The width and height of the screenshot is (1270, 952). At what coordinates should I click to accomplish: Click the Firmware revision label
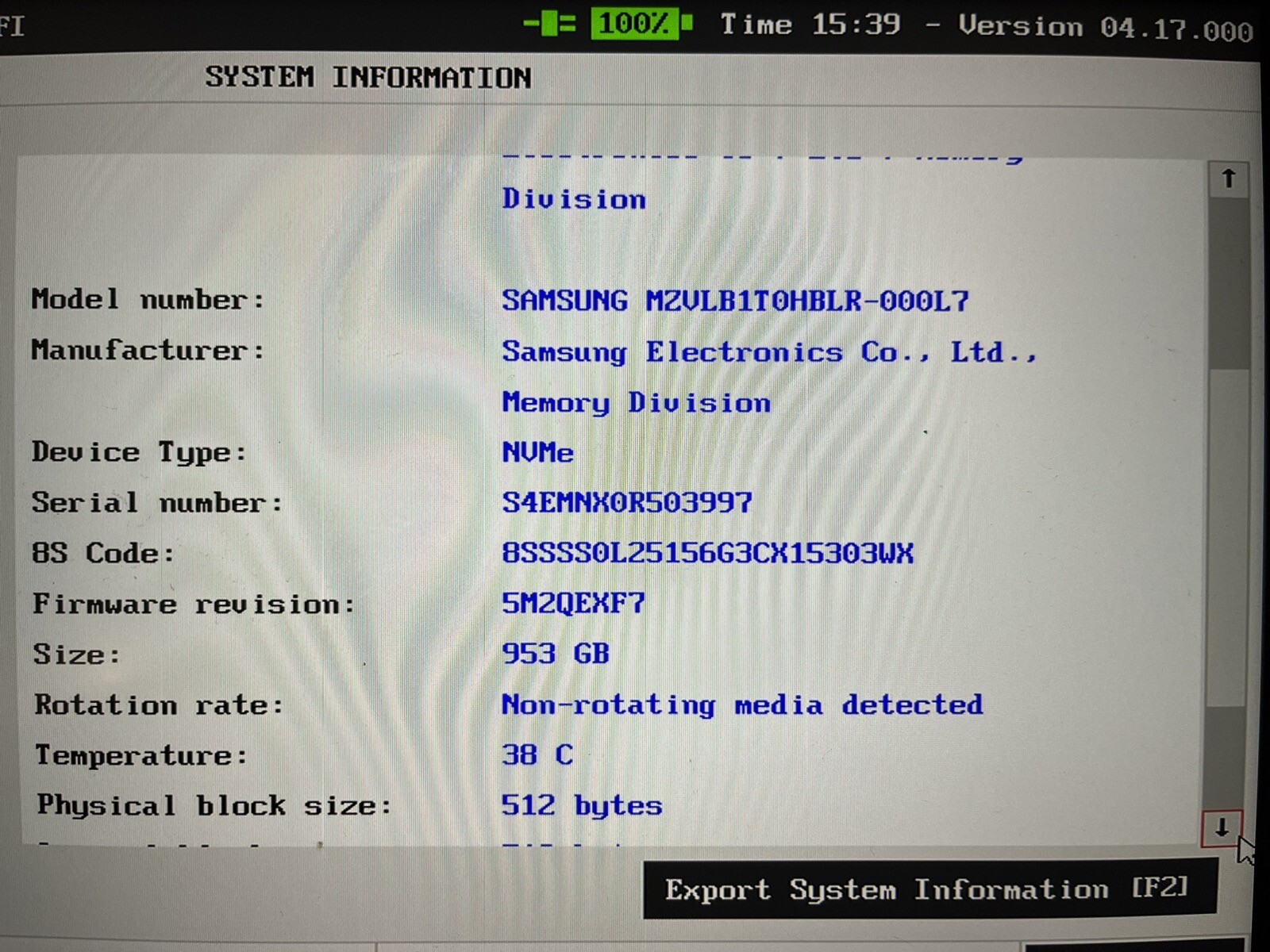tap(194, 604)
